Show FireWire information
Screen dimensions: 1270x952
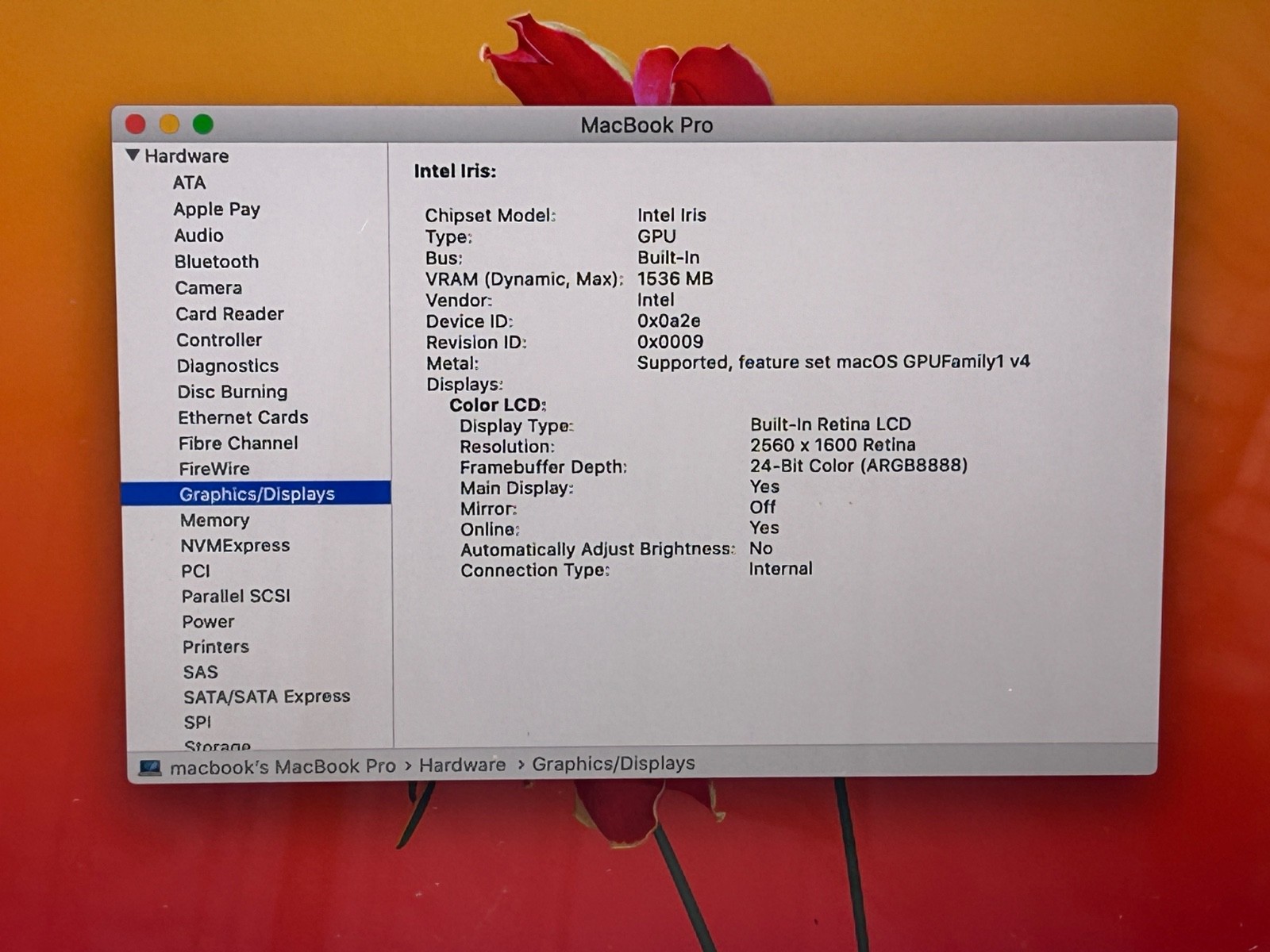tap(214, 469)
